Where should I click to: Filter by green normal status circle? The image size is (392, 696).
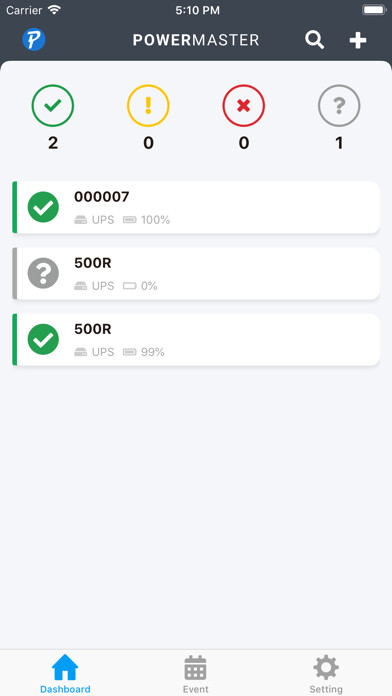tap(53, 106)
